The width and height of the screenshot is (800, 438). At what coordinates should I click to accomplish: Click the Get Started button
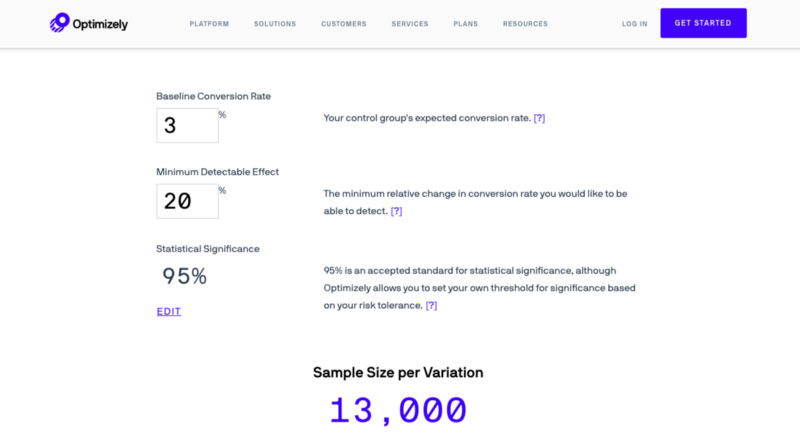coord(704,23)
